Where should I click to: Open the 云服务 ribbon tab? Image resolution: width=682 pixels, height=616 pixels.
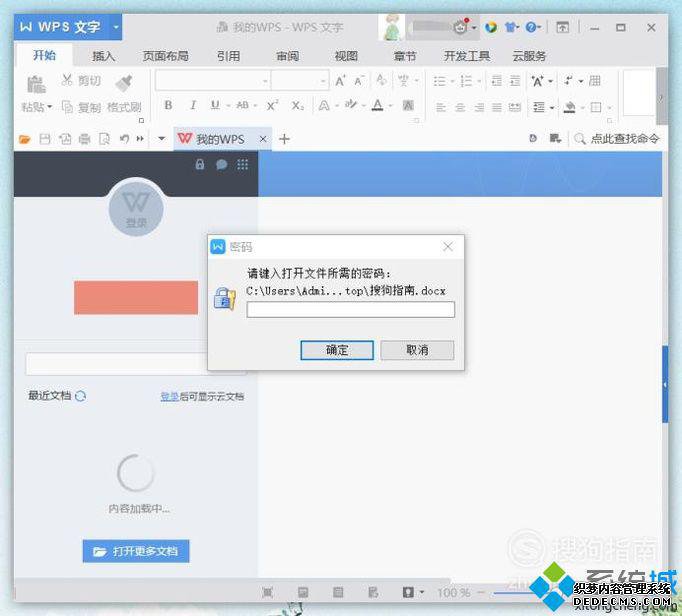529,56
